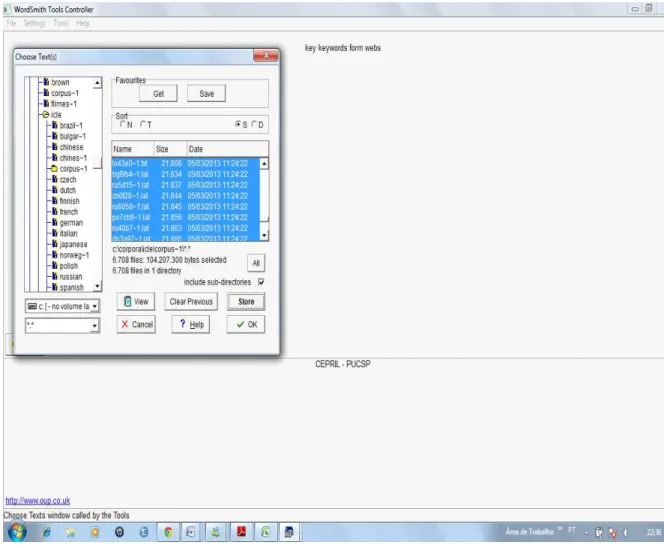Click the Name column header
Screen dimensions: 664x548
tap(133, 149)
